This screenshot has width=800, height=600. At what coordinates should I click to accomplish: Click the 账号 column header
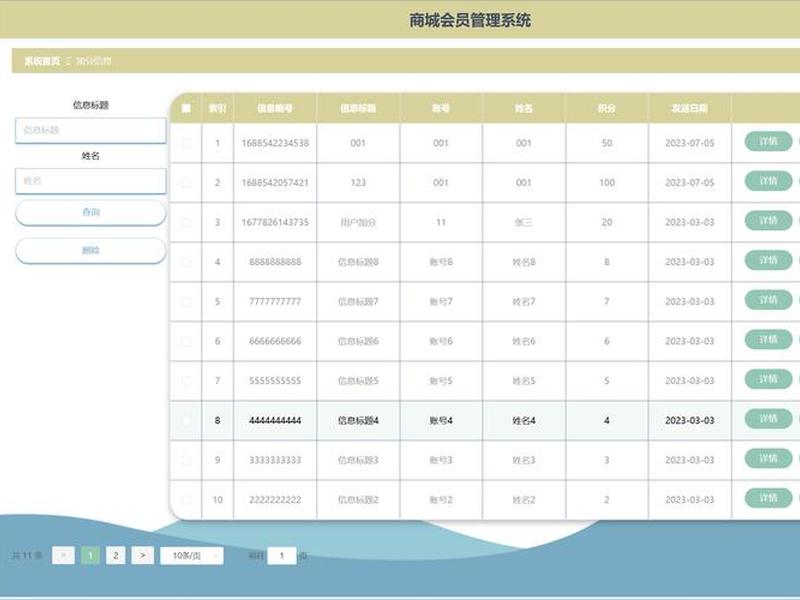click(x=441, y=108)
